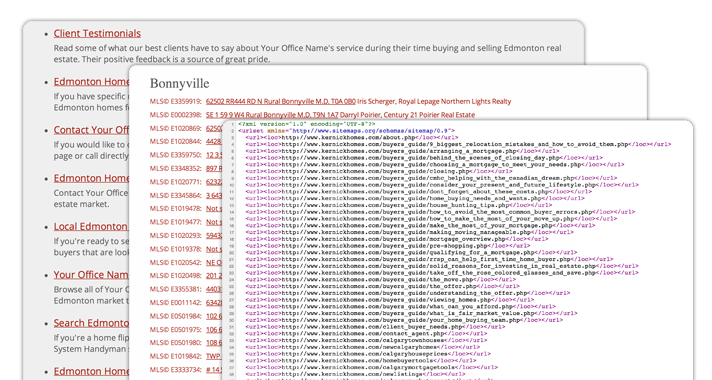Click the MLS© E0011142 label

[x=176, y=302]
